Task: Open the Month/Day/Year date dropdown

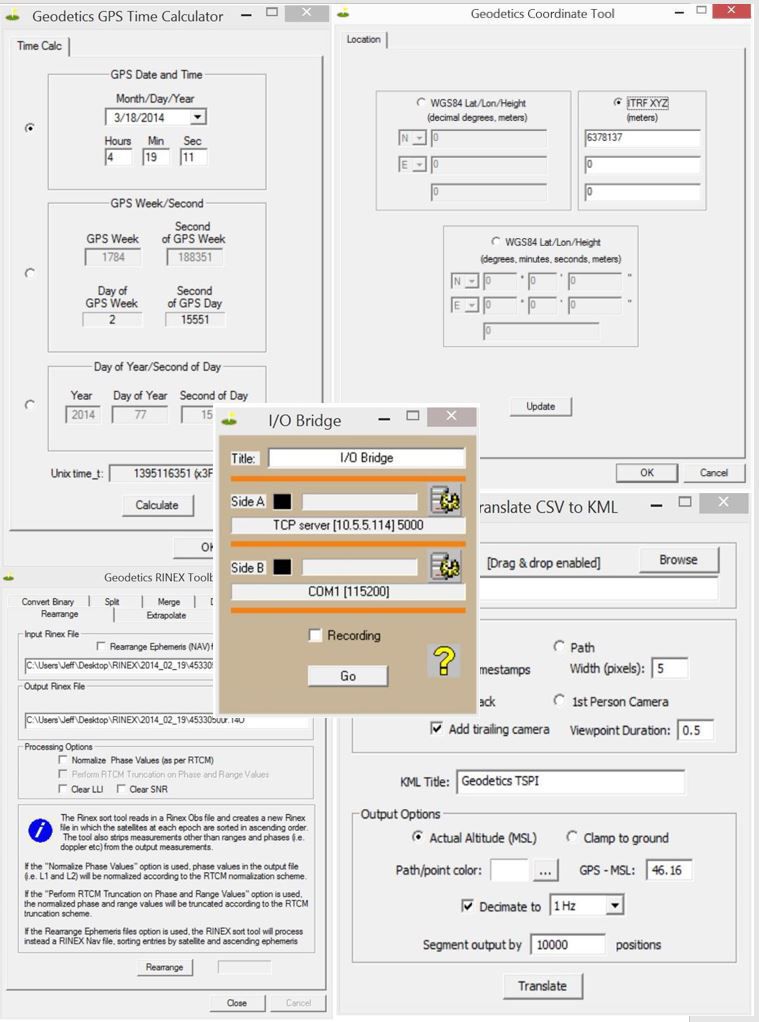Action: click(x=197, y=117)
